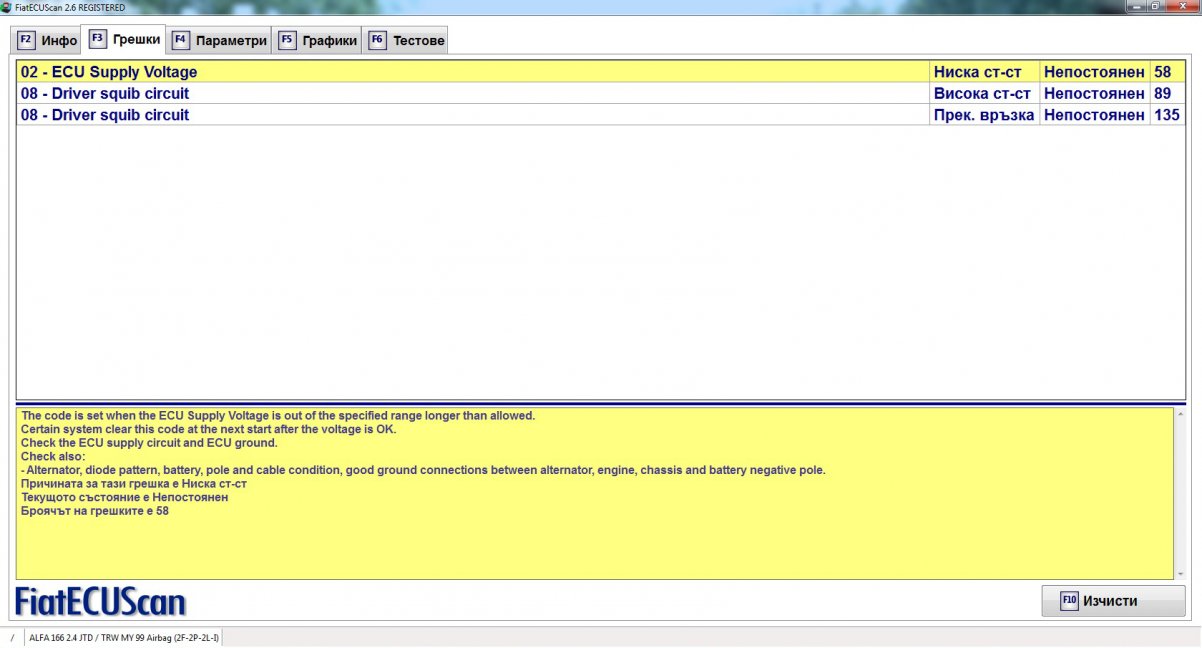Screen dimensions: 1202x648
Task: Click the FiatECUScan logo at bottom left
Action: pyautogui.click(x=100, y=602)
